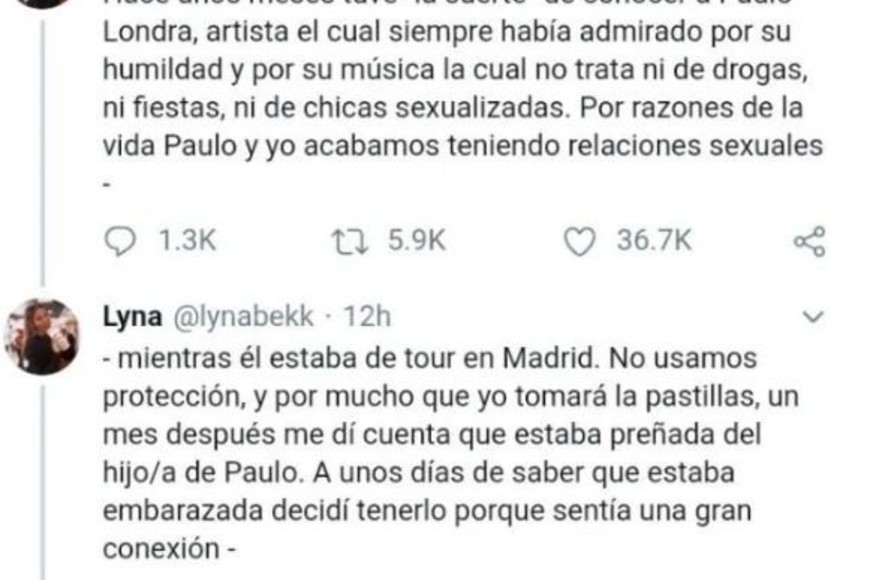
Task: Click the thread line below Lyna's avatar
Action: click(x=43, y=483)
